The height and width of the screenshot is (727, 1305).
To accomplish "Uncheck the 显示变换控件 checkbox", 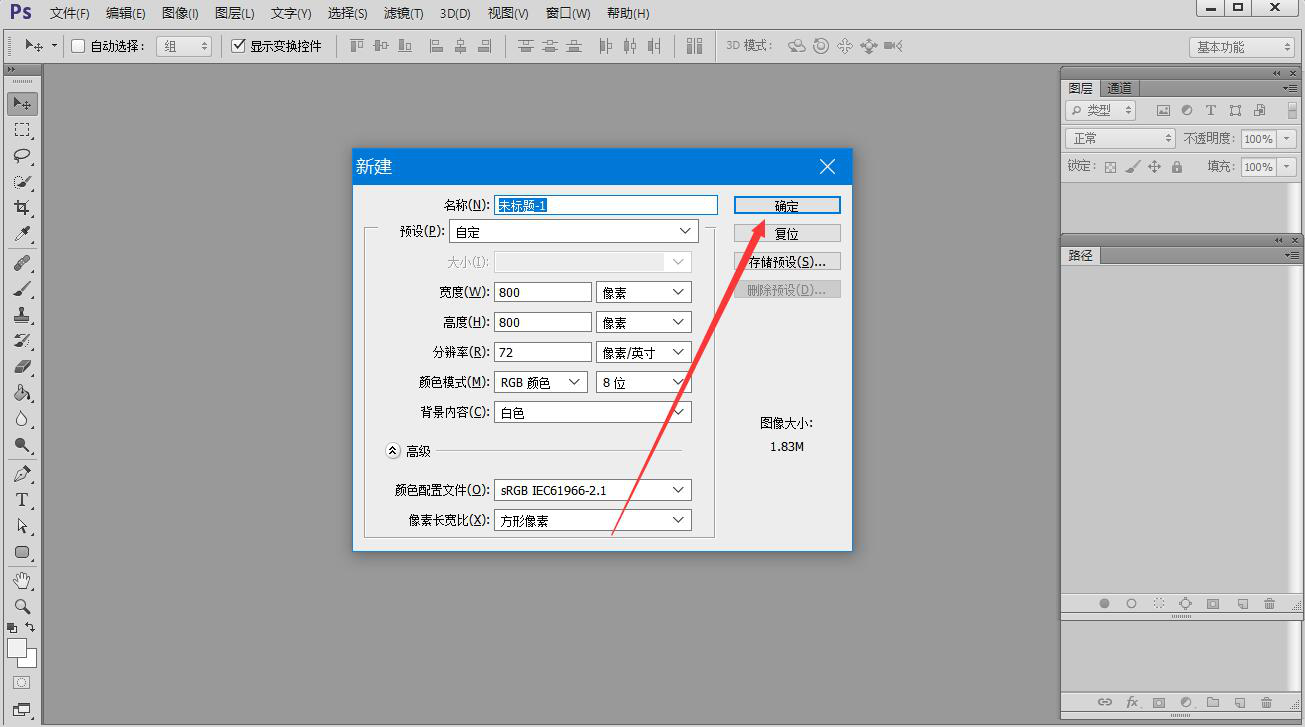I will (238, 46).
